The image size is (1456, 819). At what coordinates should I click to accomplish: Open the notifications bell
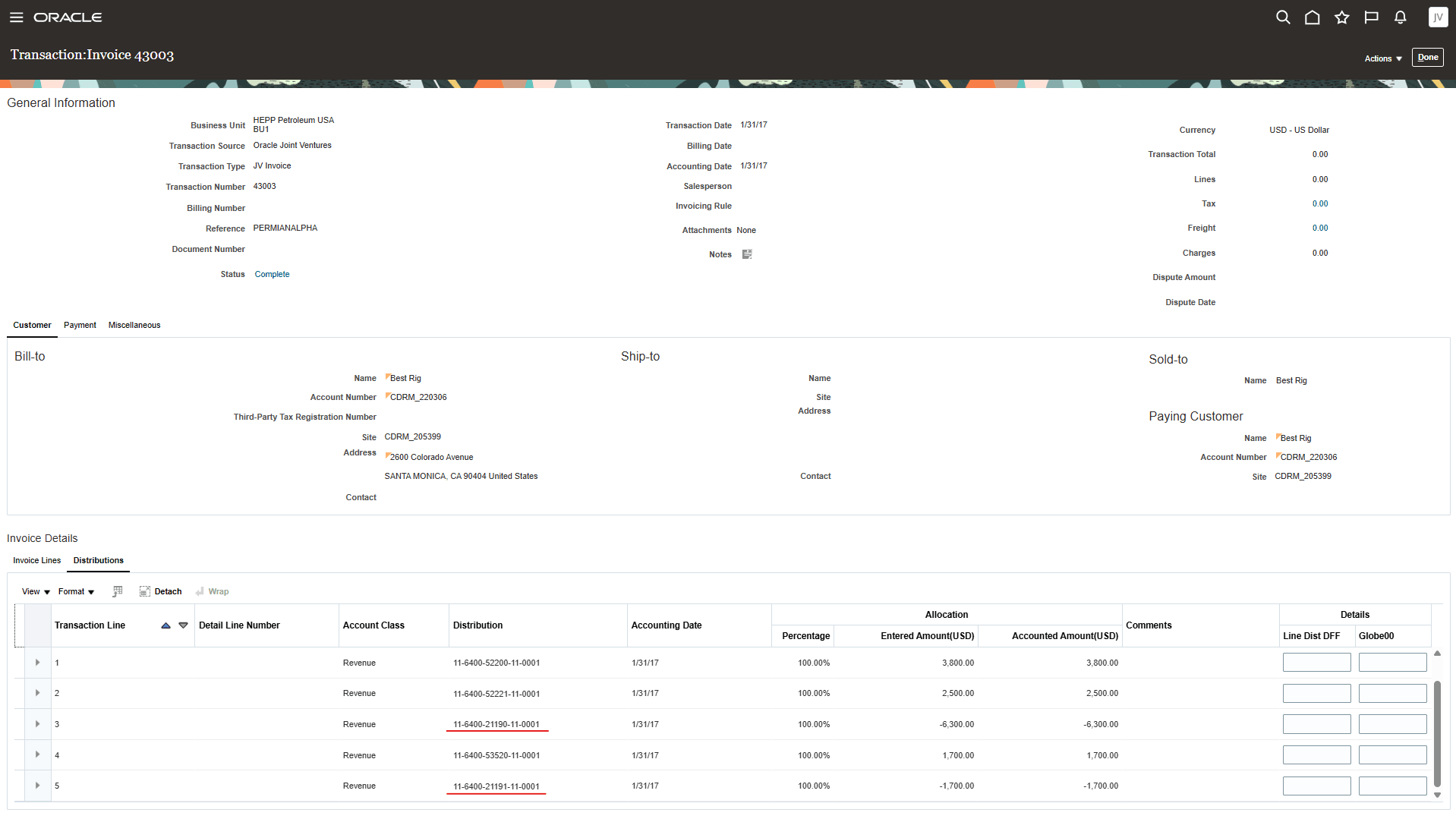point(1400,17)
